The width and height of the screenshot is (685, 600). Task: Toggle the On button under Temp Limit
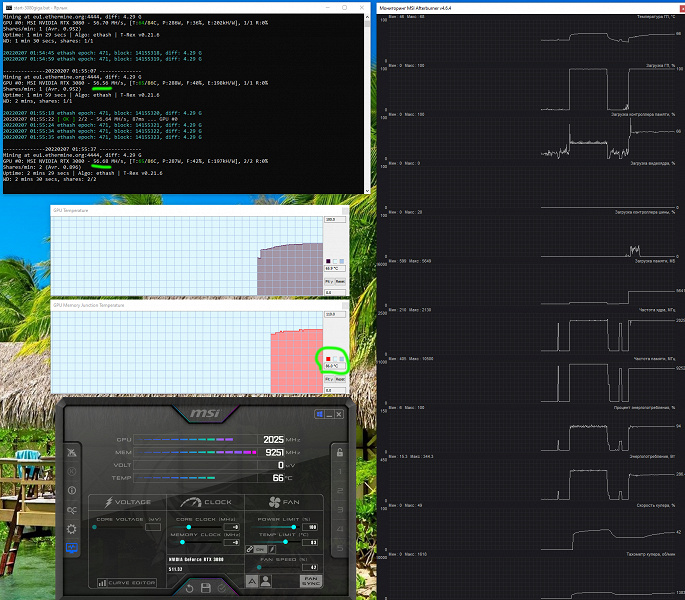coord(260,549)
